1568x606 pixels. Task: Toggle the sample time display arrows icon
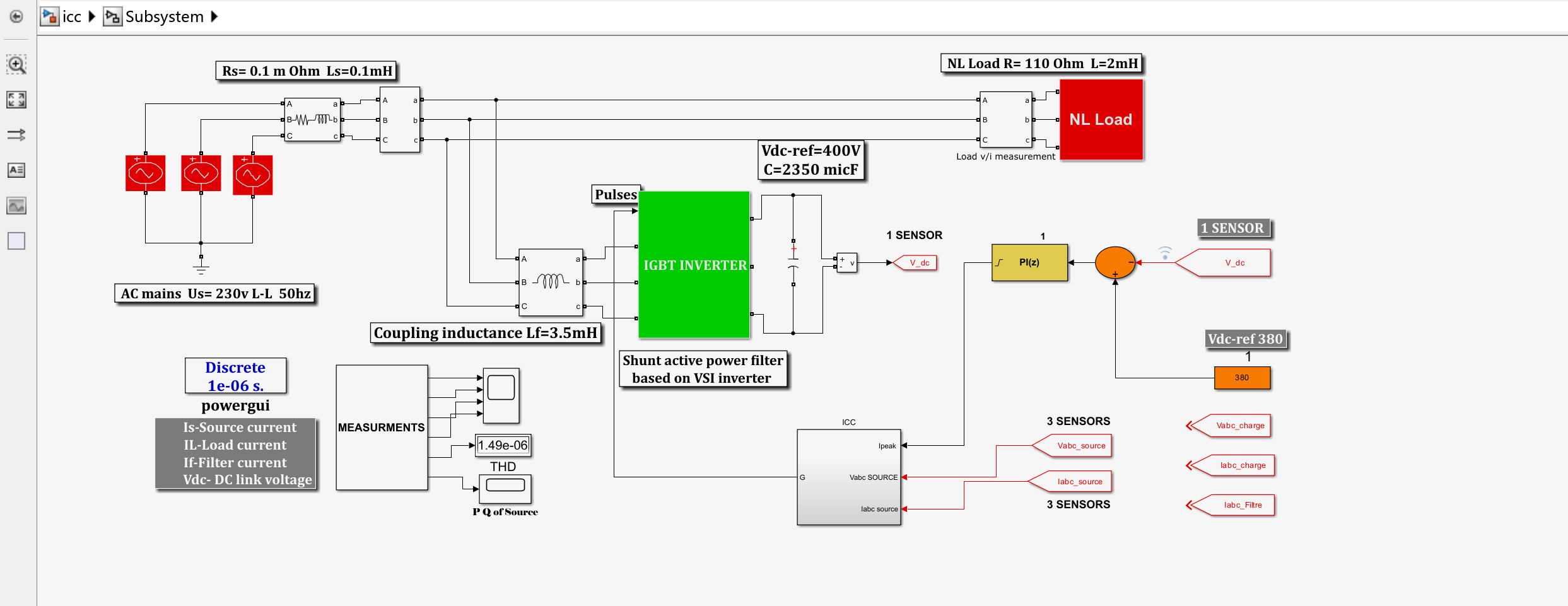pyautogui.click(x=16, y=135)
